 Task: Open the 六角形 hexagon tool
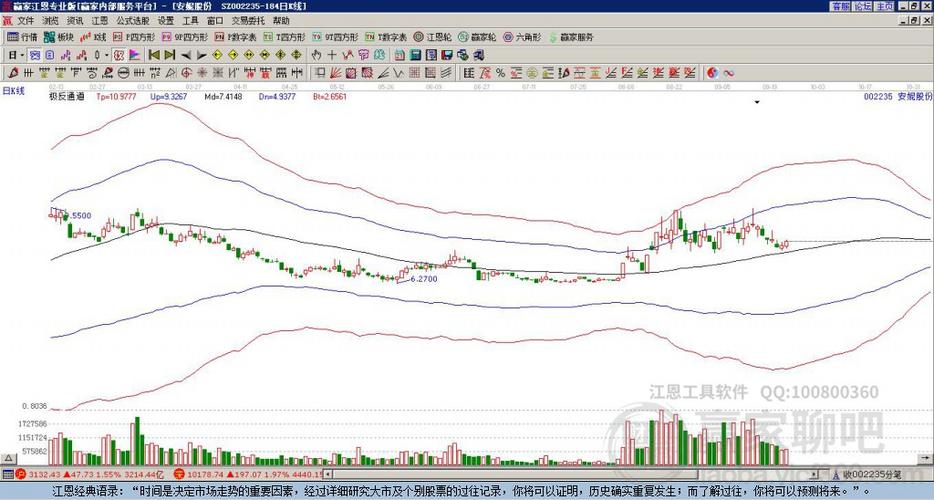522,37
